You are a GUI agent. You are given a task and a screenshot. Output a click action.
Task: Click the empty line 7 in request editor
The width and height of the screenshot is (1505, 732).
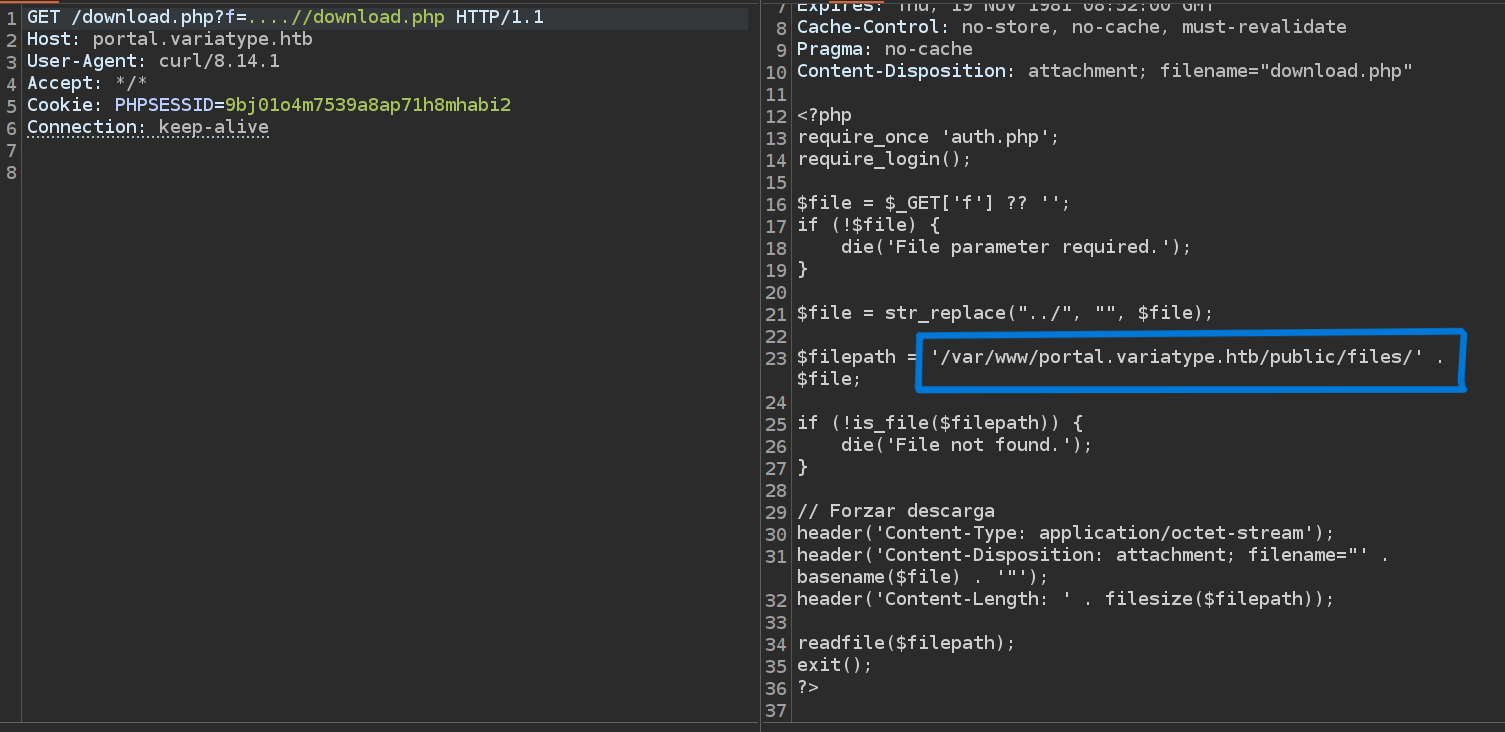[x=387, y=149]
